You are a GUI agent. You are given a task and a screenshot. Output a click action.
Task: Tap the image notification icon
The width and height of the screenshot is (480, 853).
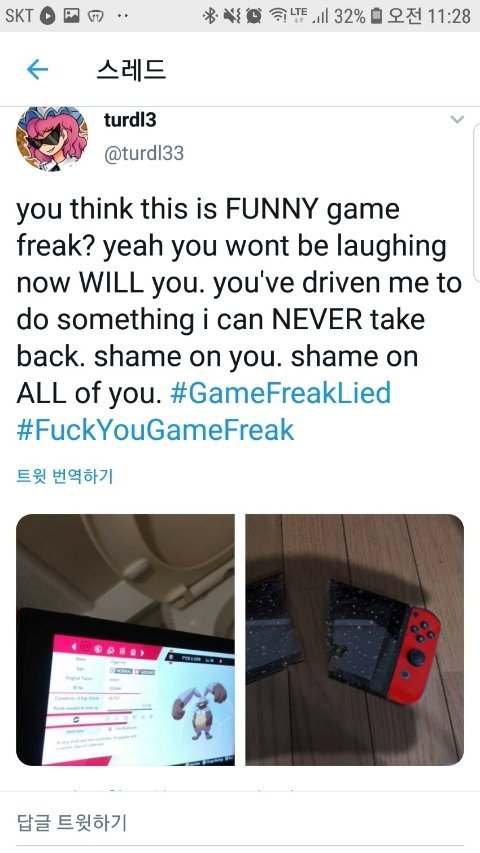72,16
